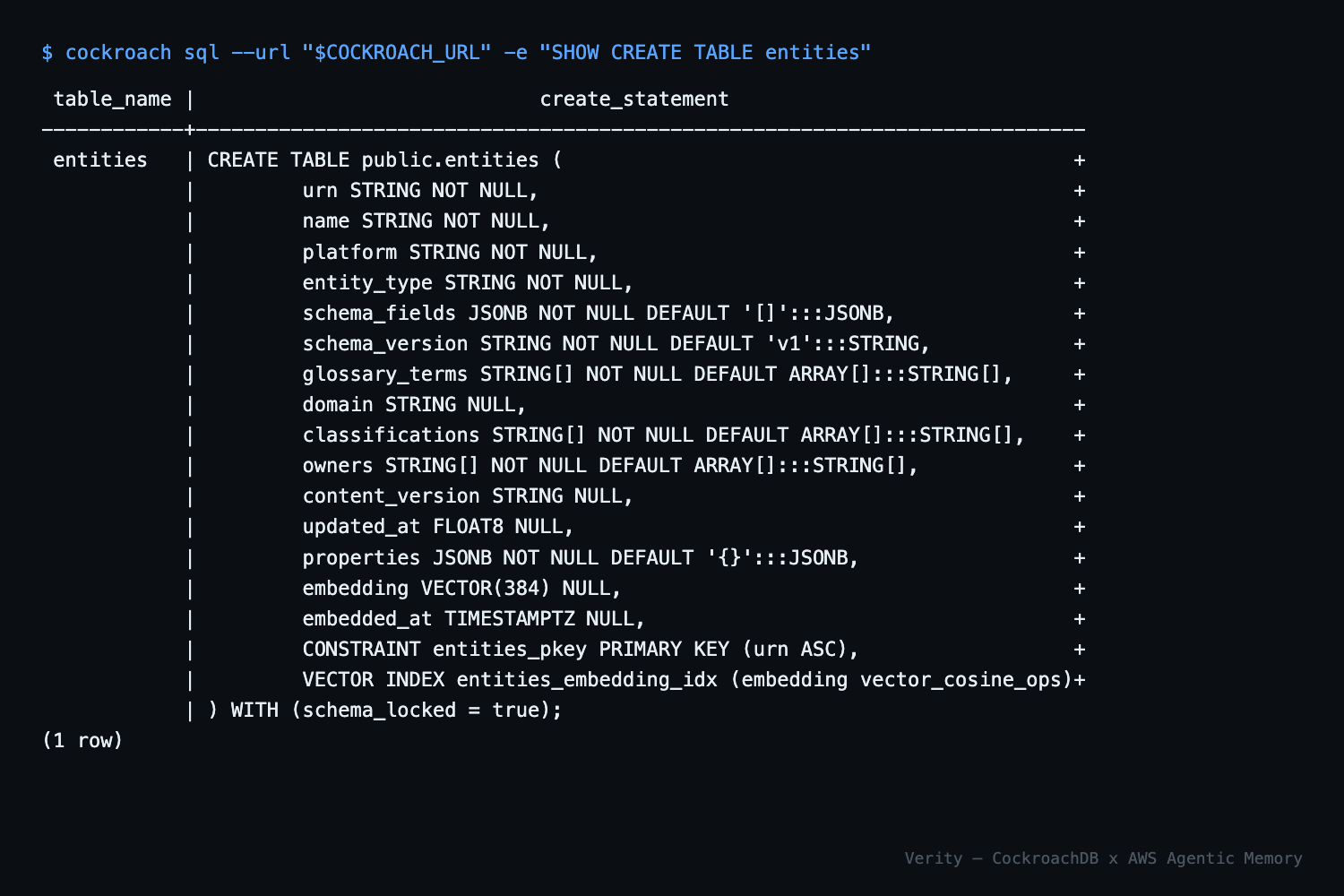Click the platform STRING NOT NULL line

(x=450, y=252)
